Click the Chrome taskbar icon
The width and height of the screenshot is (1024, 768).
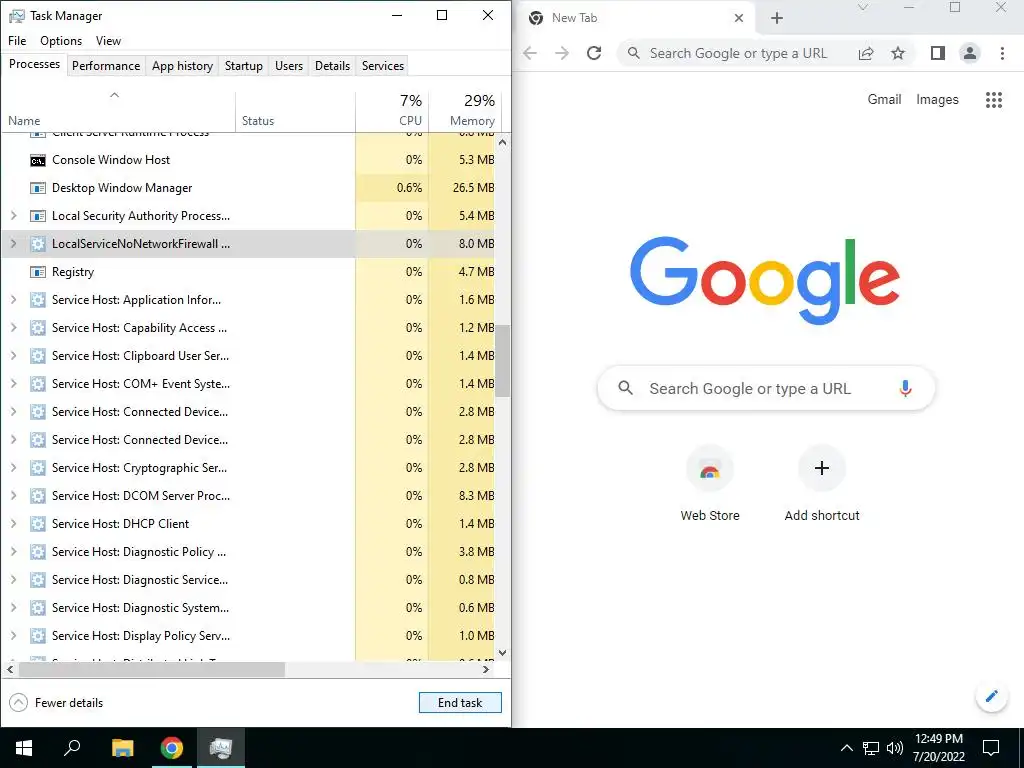[x=172, y=748]
